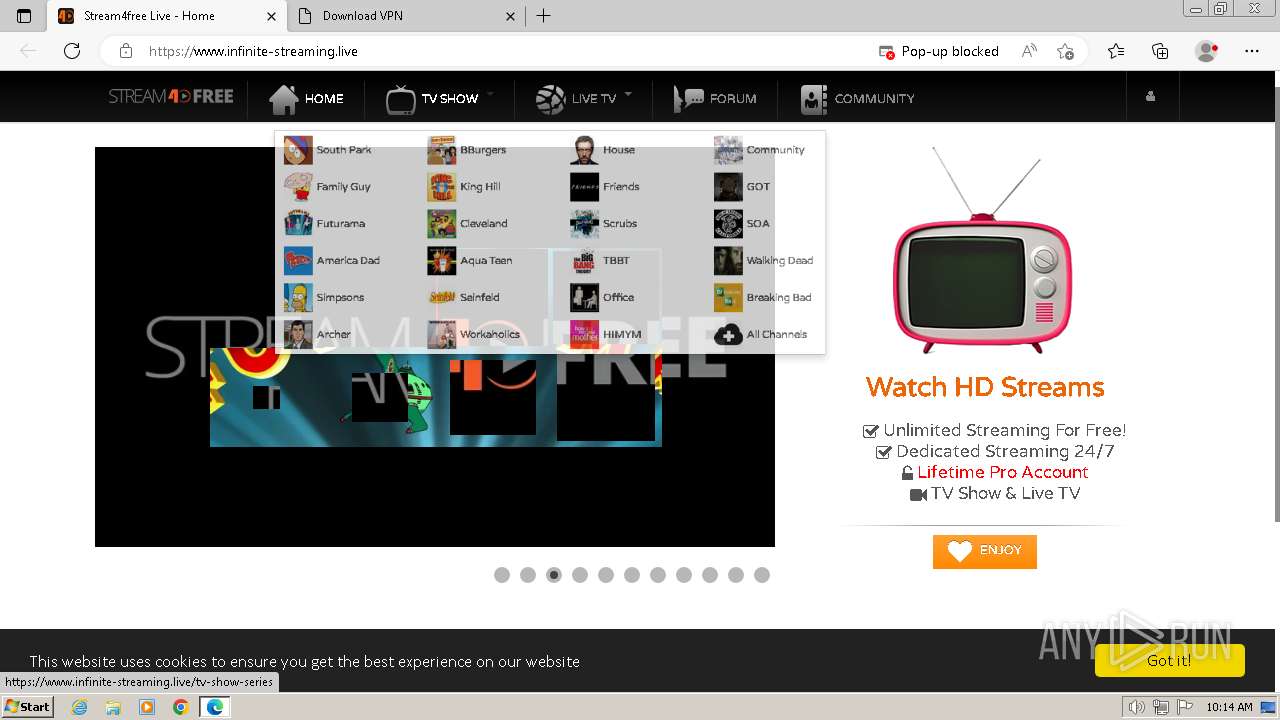The image size is (1280, 720).
Task: Click the user account icon in navbar
Action: pyautogui.click(x=1150, y=97)
